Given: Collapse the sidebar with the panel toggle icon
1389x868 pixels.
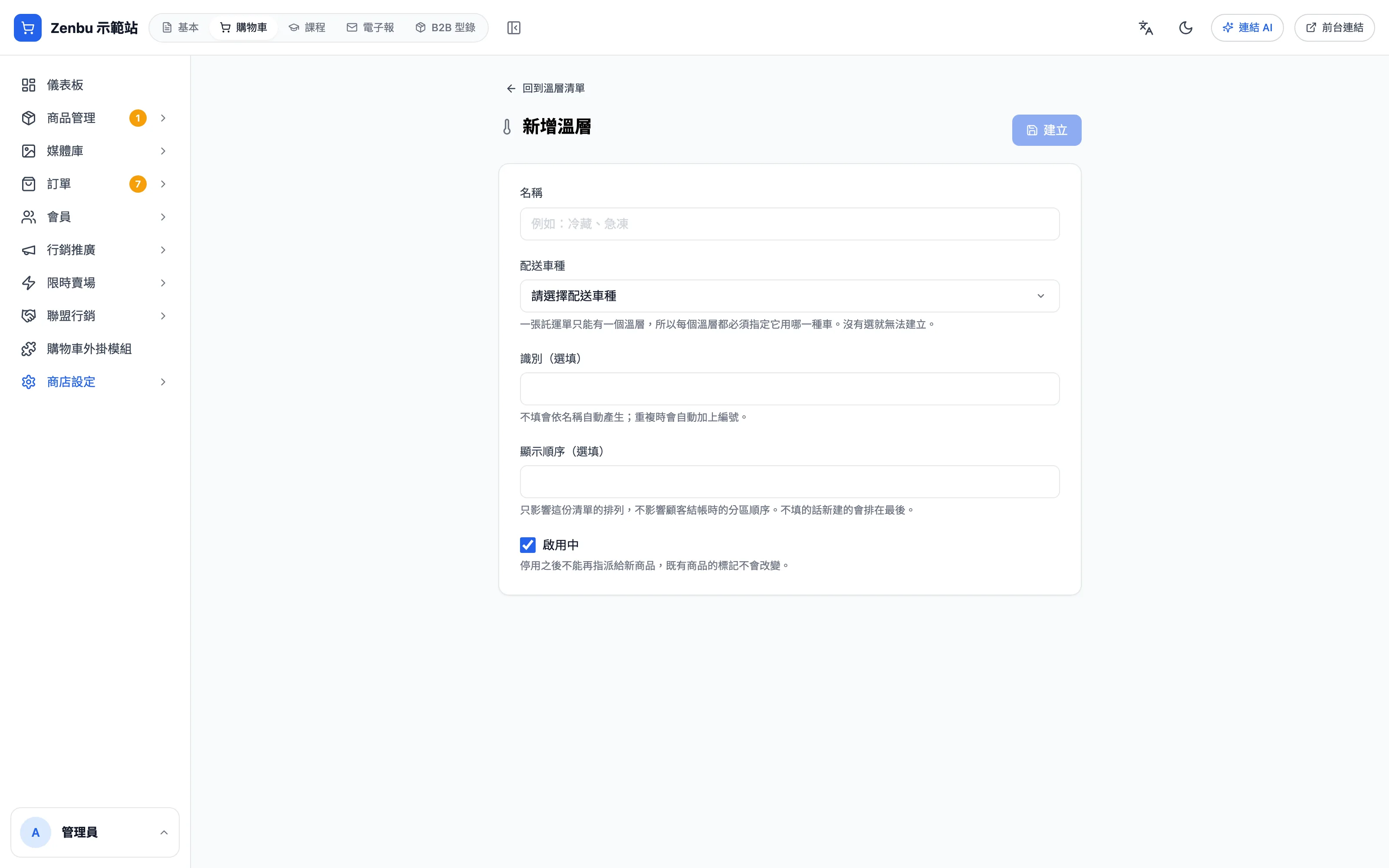Looking at the screenshot, I should click(513, 27).
